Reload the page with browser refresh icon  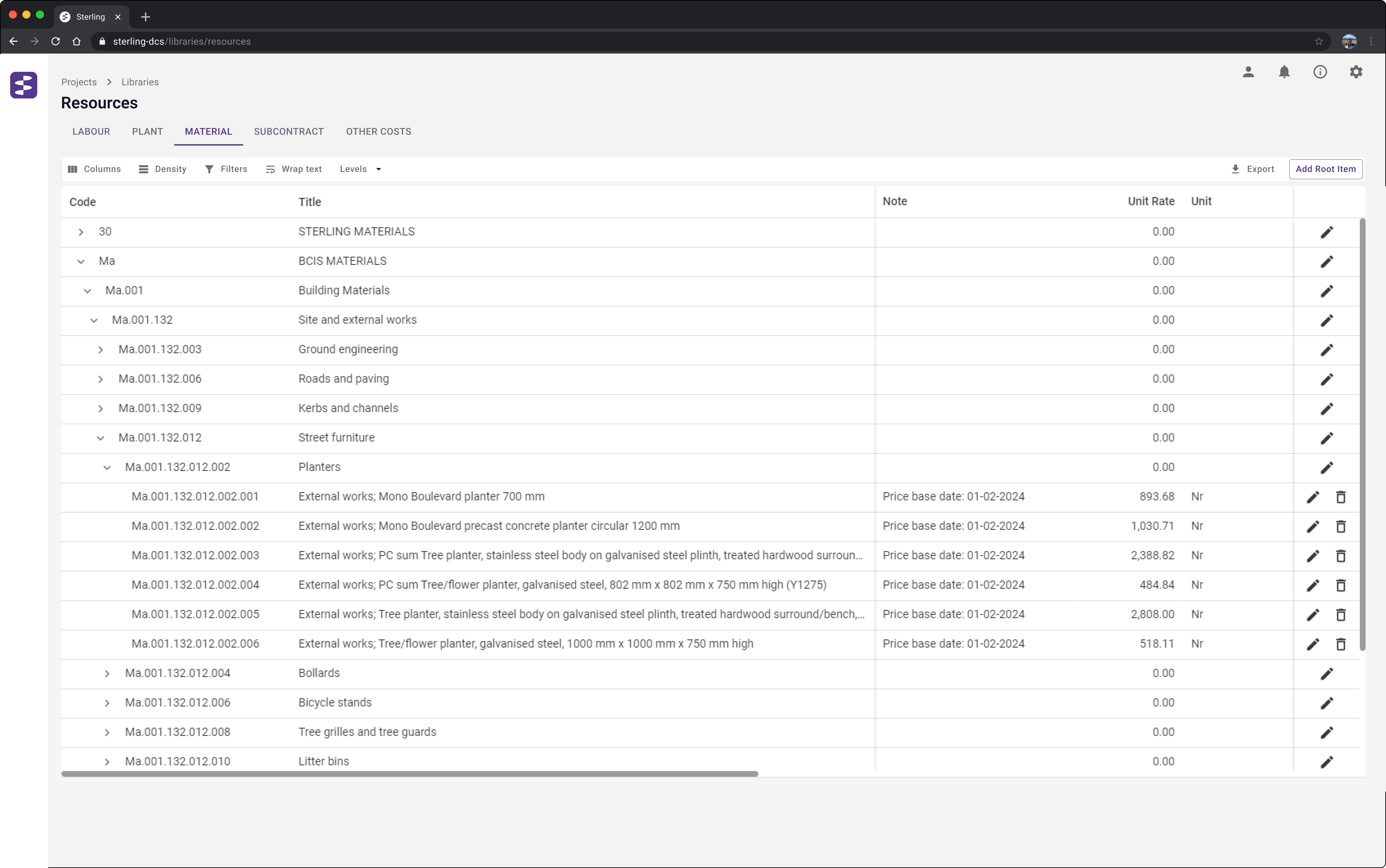(56, 41)
